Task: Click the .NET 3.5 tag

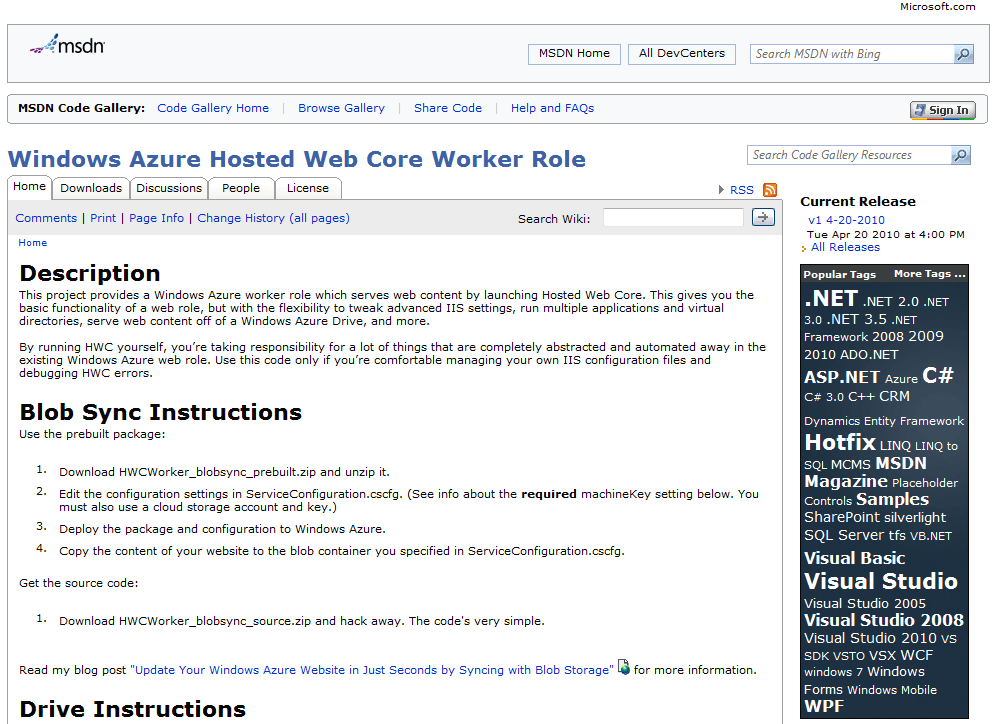Action: [x=856, y=319]
